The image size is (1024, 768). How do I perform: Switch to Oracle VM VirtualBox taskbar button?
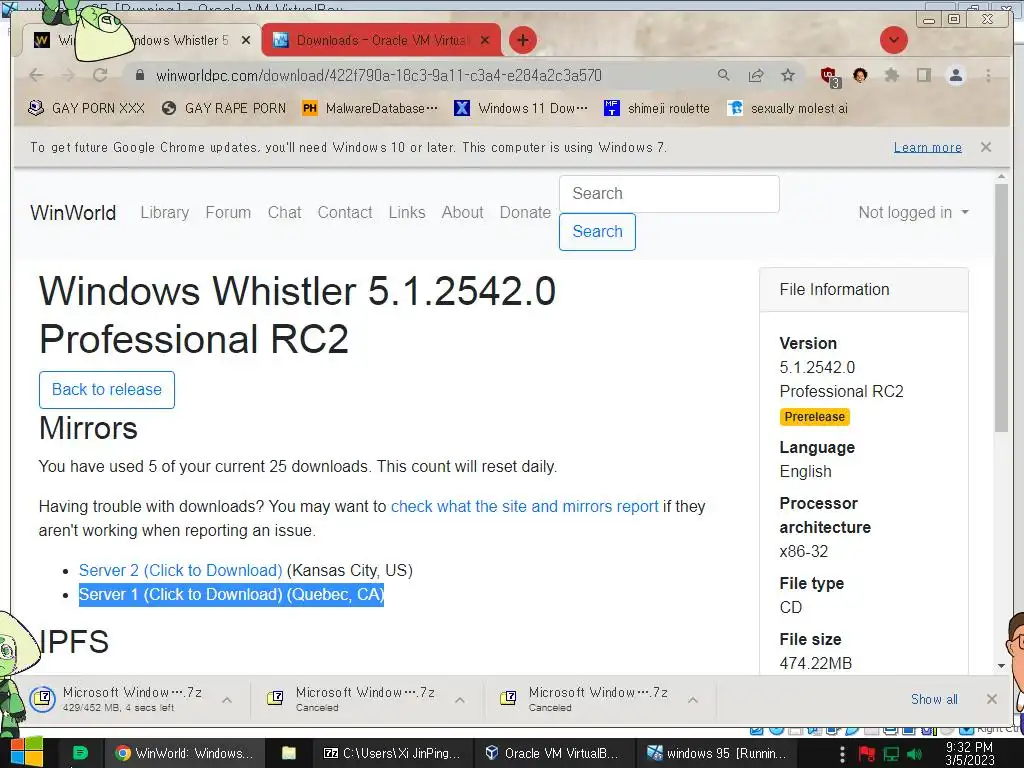[552, 753]
